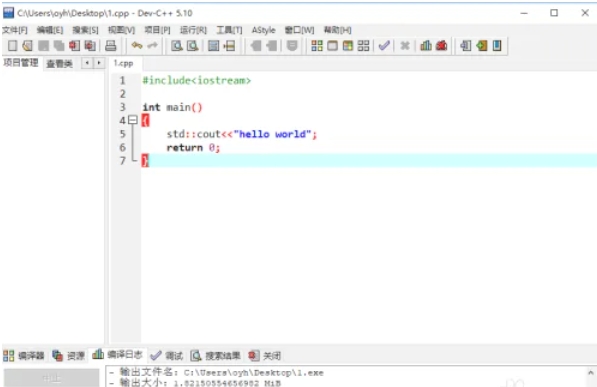597x387 pixels.
Task: Click the Print toolbar icon
Action: coord(110,46)
